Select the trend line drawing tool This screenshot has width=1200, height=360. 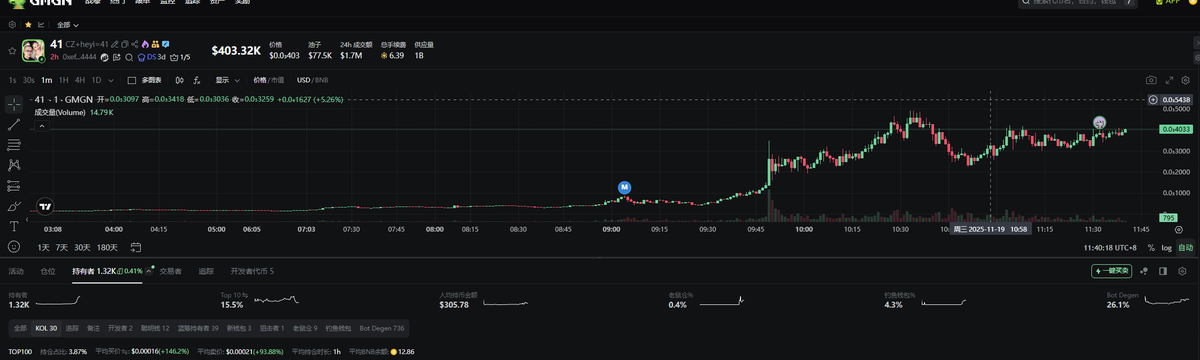coord(14,124)
